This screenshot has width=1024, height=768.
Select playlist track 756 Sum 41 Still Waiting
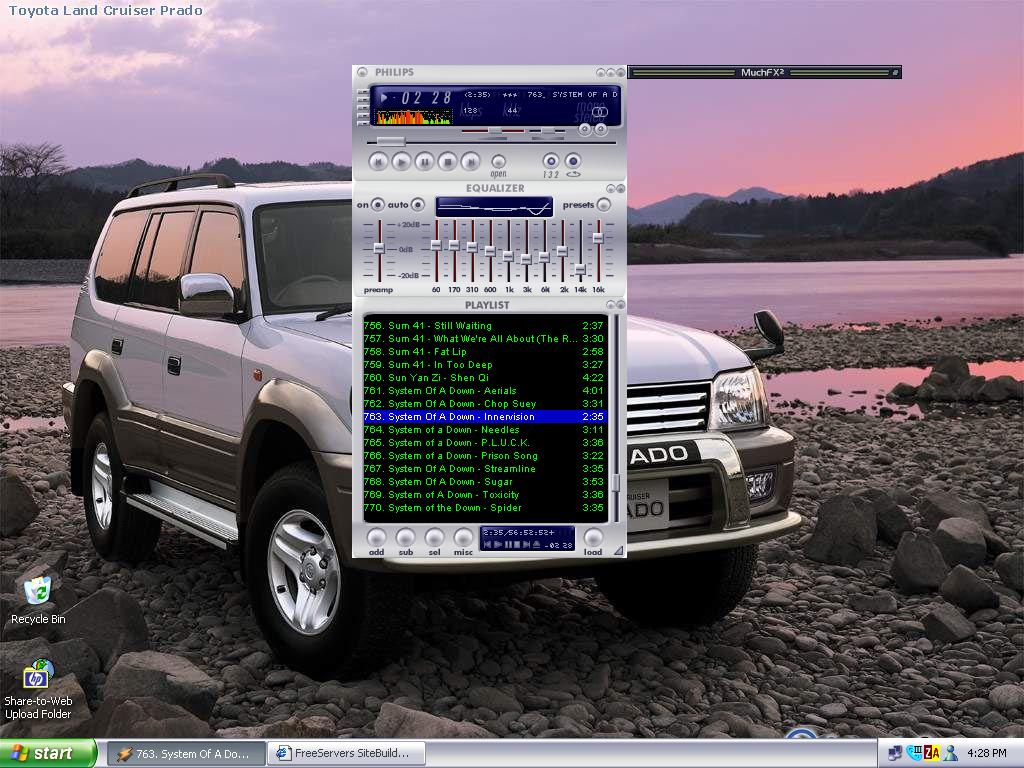coord(484,325)
